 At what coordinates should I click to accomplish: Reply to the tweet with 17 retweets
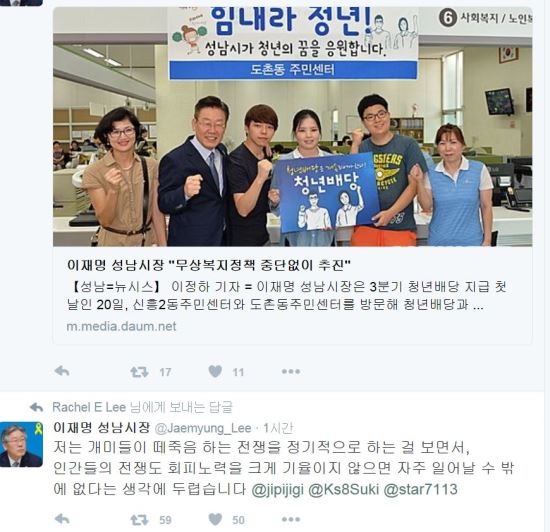(x=62, y=371)
